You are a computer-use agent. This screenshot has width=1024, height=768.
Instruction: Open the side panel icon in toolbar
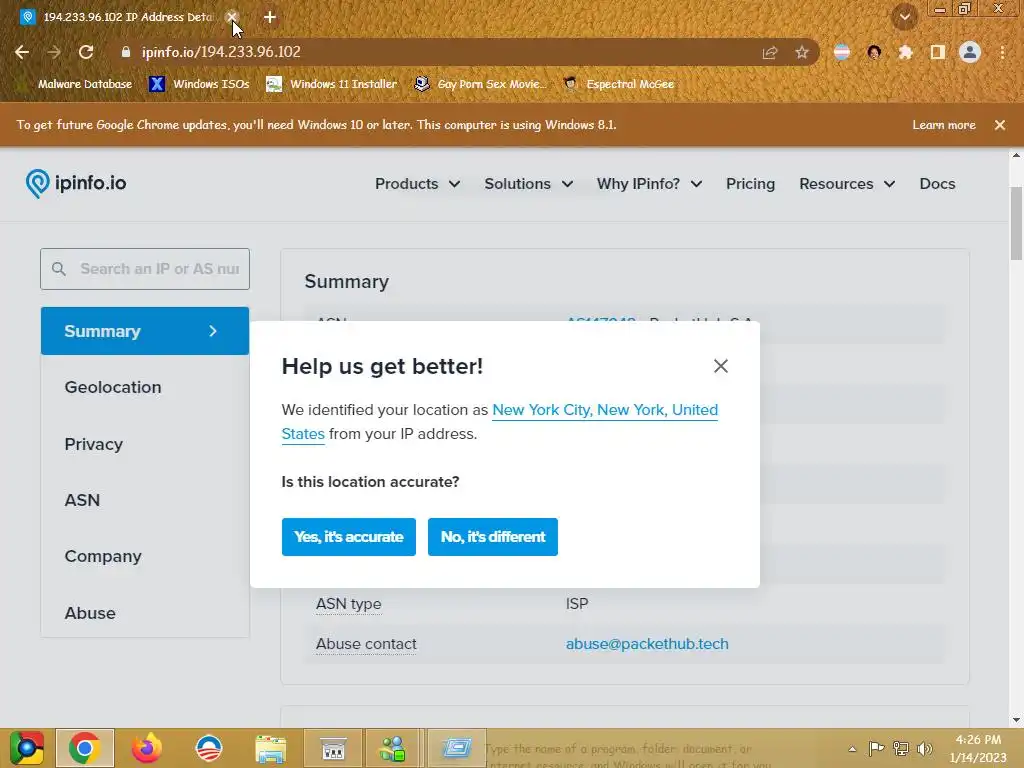pyautogui.click(x=938, y=52)
